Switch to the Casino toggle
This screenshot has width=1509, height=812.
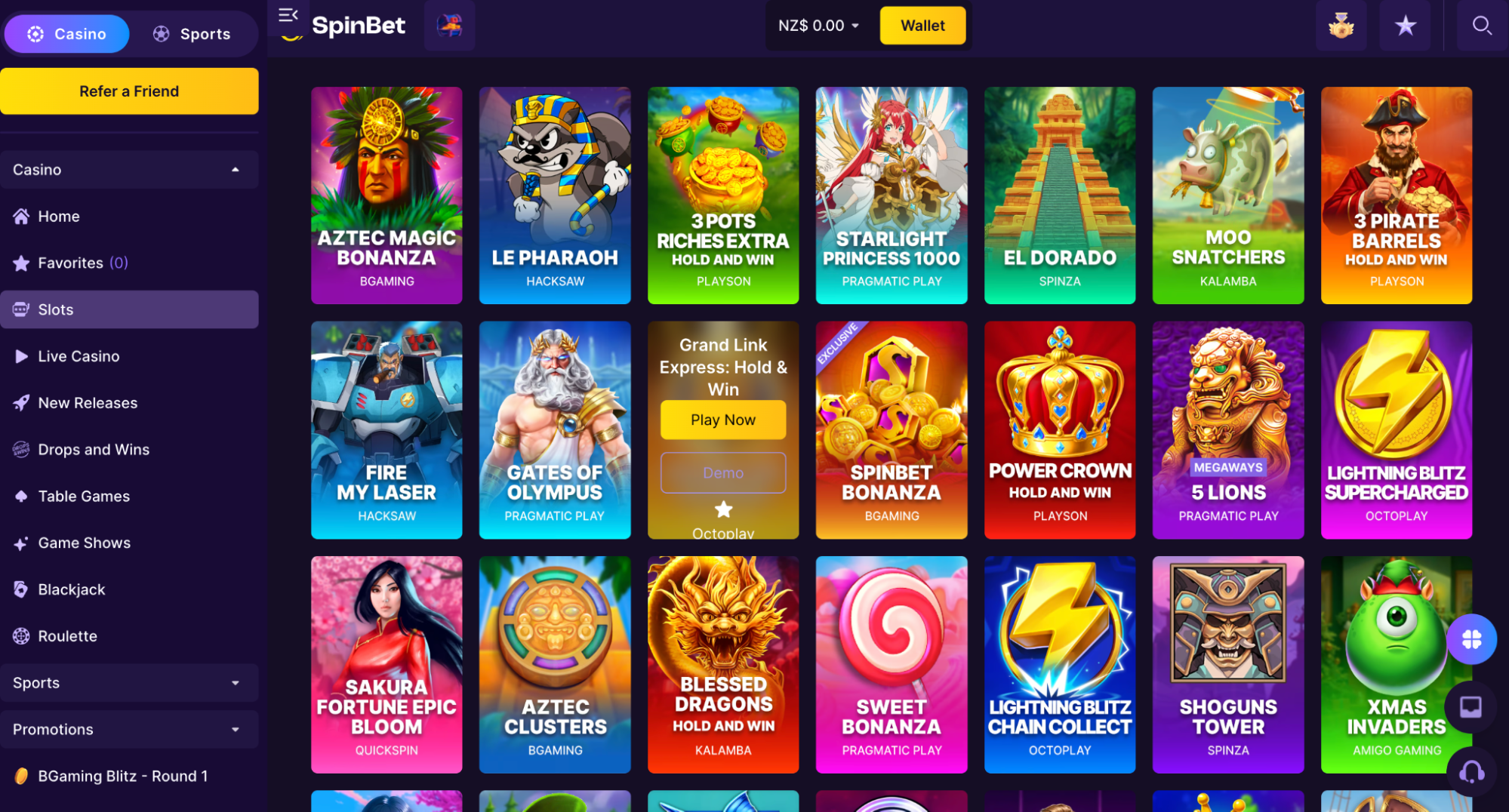coord(66,34)
